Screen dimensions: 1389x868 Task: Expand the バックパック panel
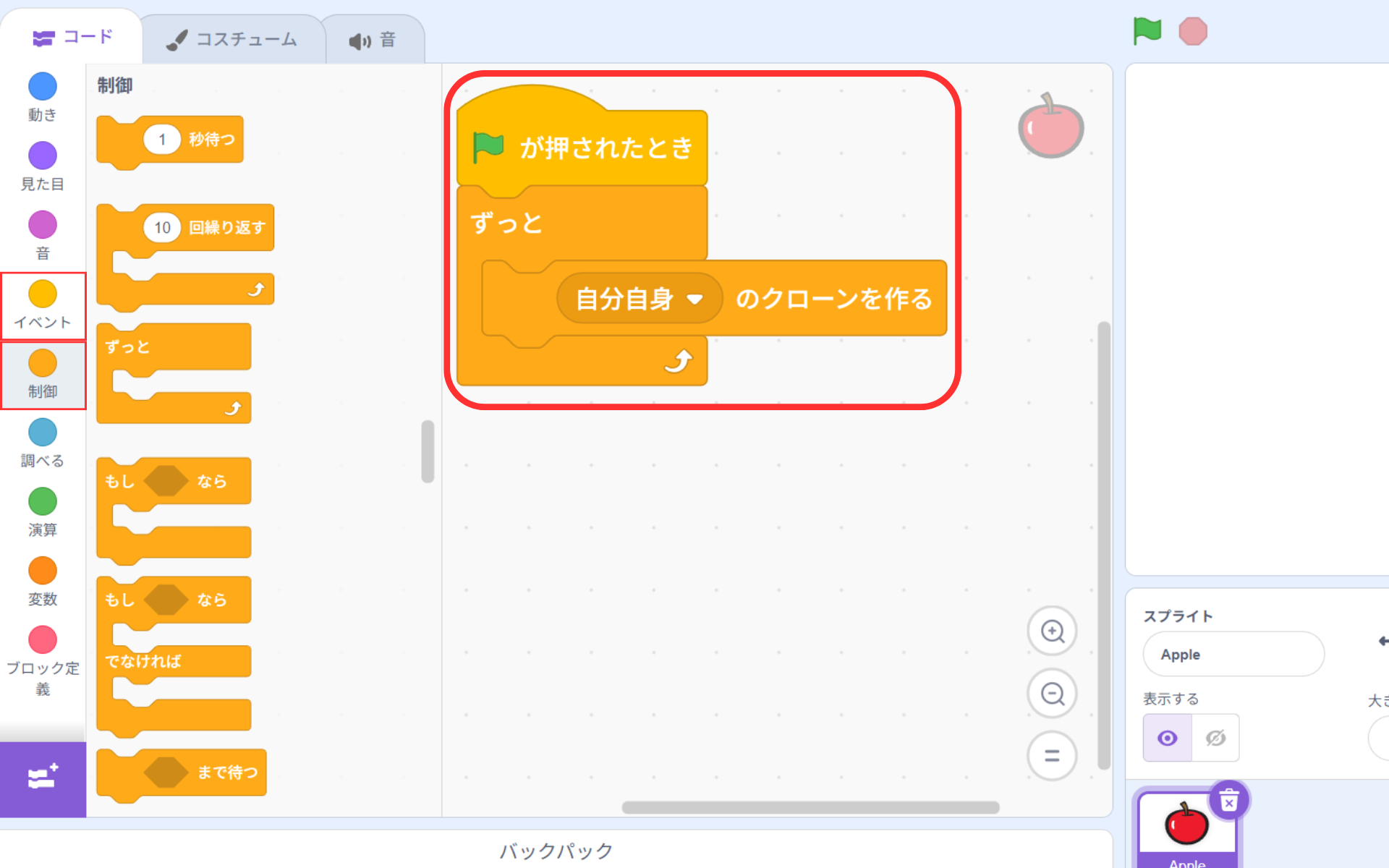point(556,850)
